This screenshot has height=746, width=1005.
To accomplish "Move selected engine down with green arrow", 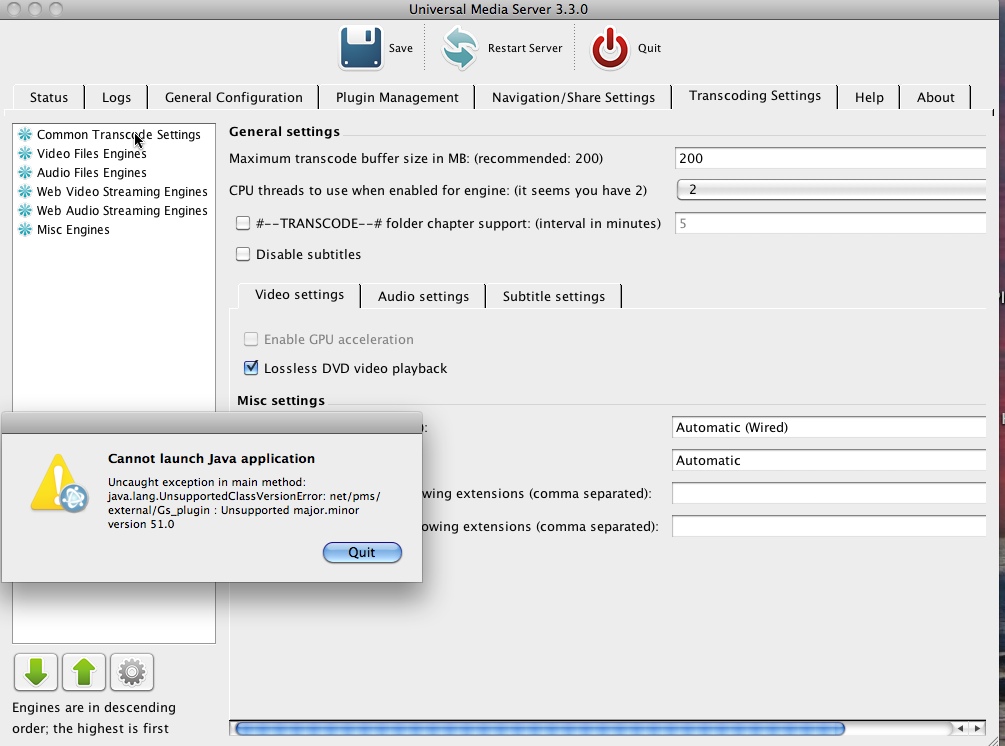I will click(x=36, y=672).
